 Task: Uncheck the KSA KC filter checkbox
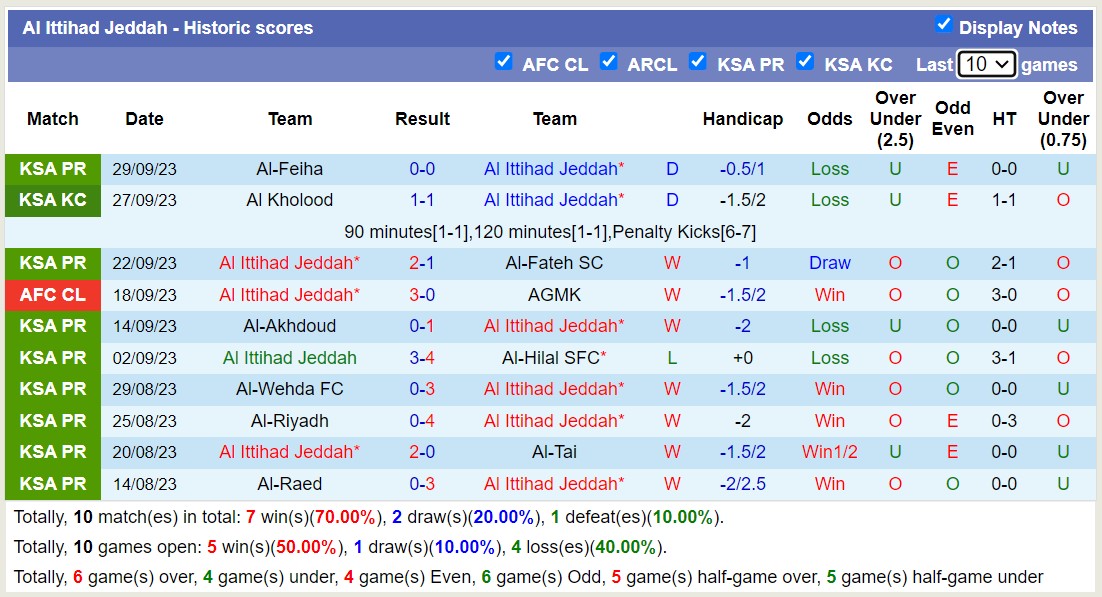(805, 62)
